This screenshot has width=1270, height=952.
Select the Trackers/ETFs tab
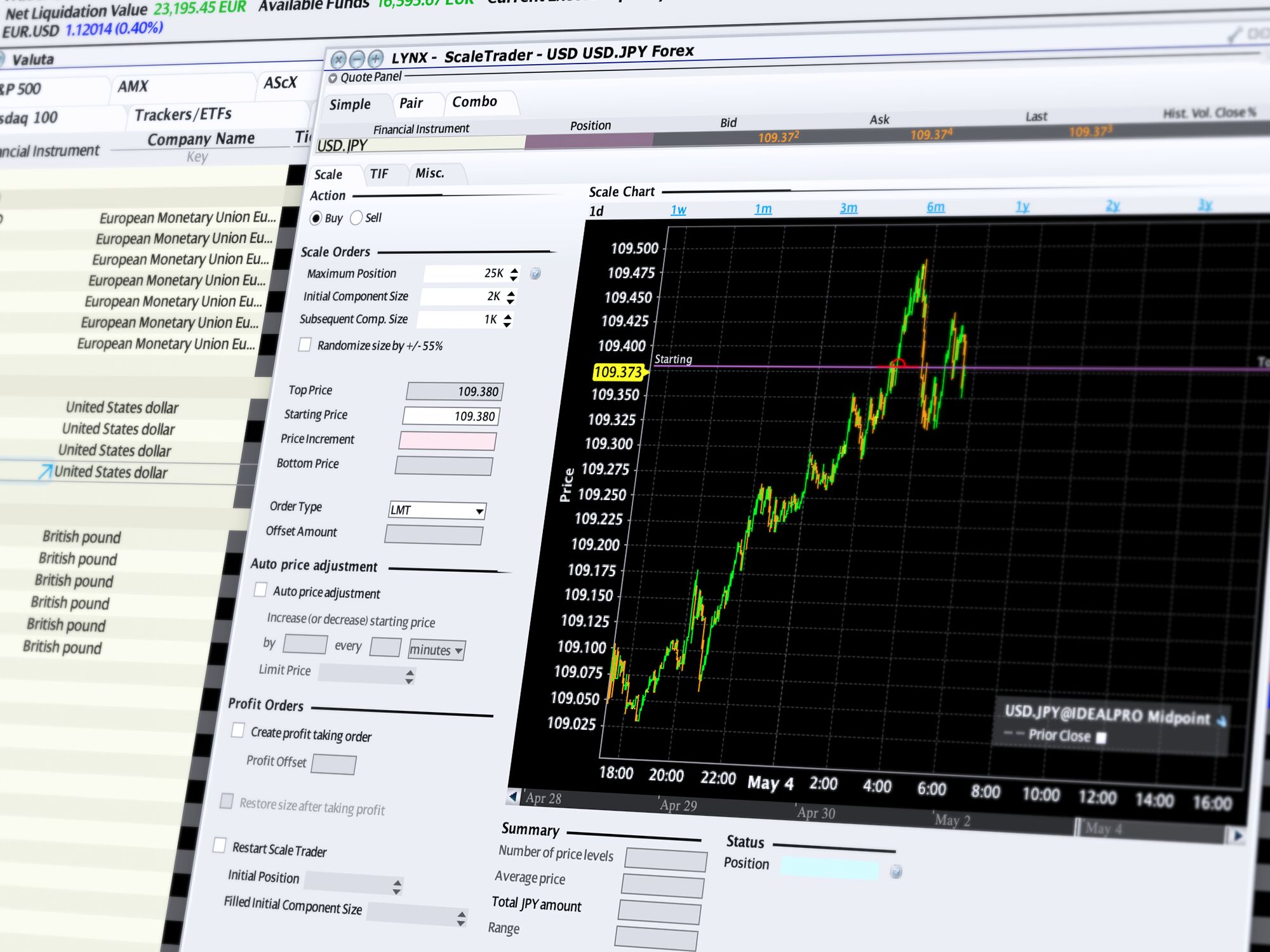183,114
